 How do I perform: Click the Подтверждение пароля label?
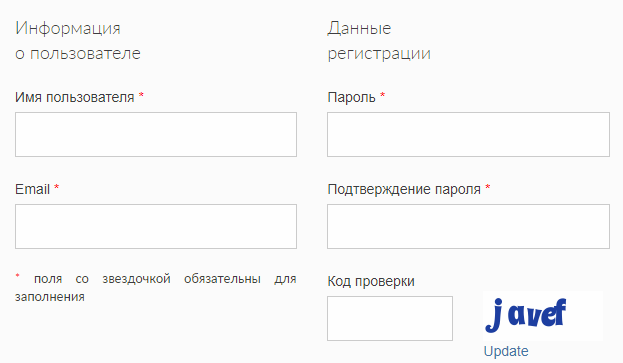point(404,189)
